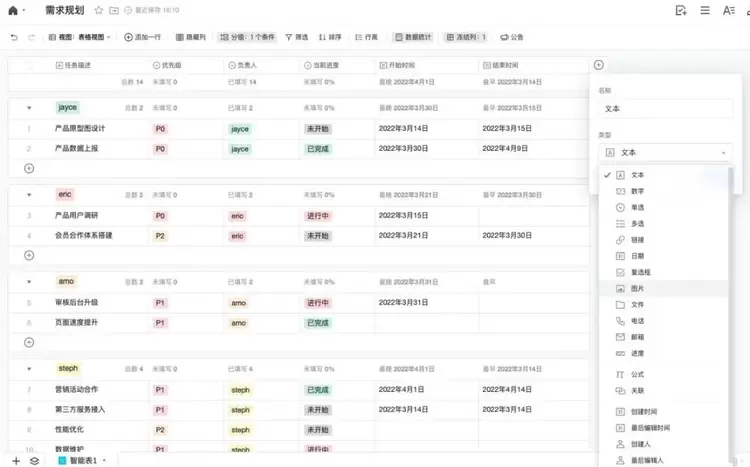Choose the 关联 relation field type
This screenshot has height=467, width=750.
[664, 391]
